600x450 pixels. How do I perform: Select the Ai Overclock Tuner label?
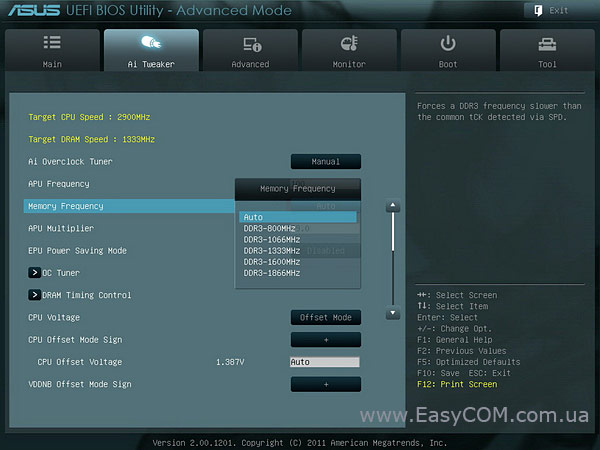(x=70, y=161)
